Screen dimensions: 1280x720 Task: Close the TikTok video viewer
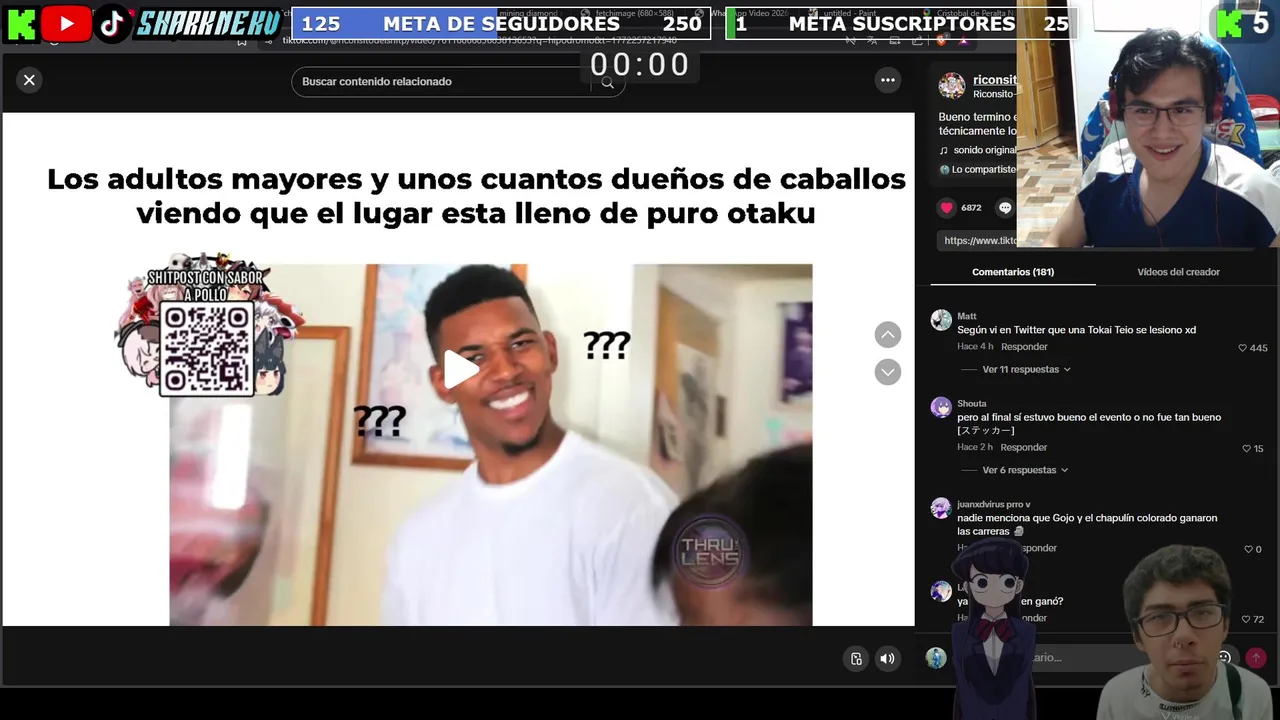pyautogui.click(x=29, y=80)
